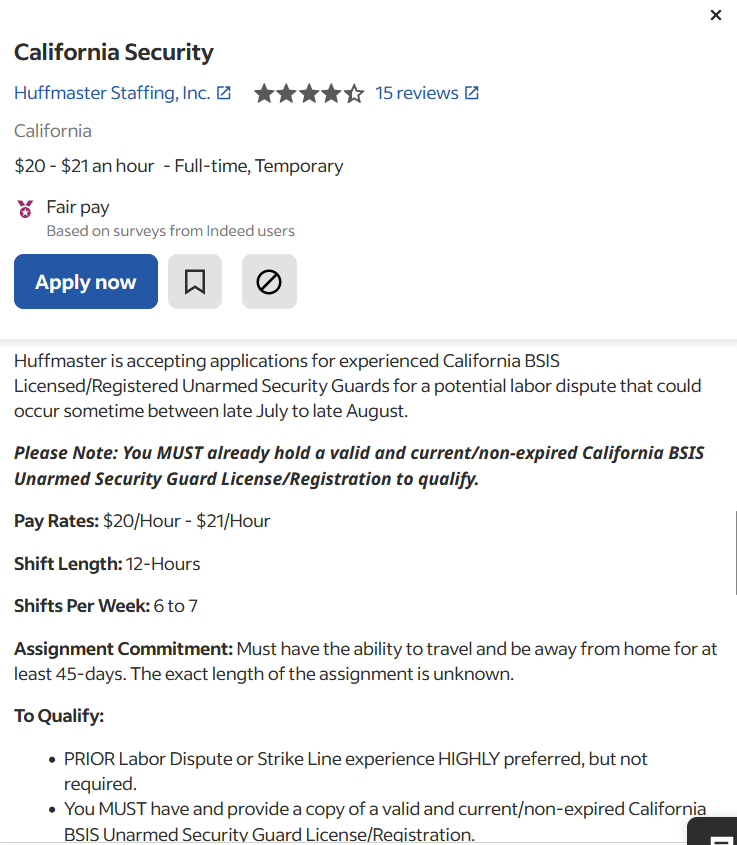This screenshot has height=845, width=737.
Task: Close the job details panel
Action: tap(715, 15)
